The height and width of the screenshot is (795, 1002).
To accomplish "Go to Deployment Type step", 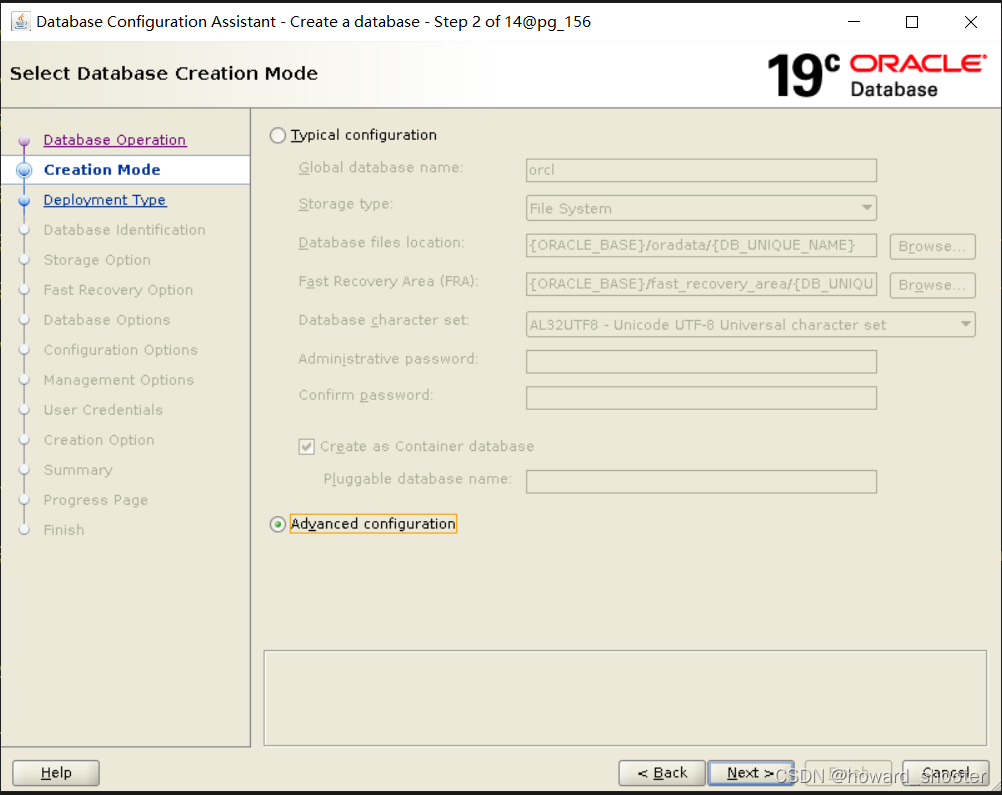I will [105, 200].
